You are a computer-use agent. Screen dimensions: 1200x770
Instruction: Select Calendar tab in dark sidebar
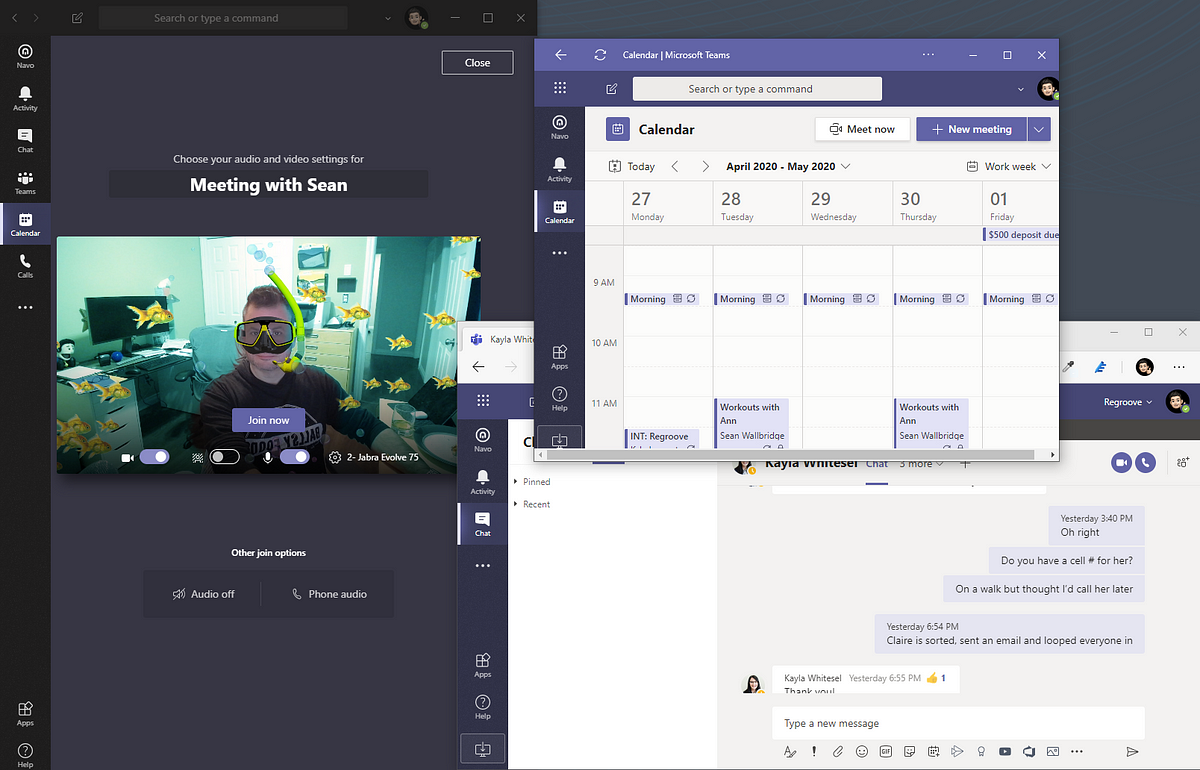(x=25, y=224)
